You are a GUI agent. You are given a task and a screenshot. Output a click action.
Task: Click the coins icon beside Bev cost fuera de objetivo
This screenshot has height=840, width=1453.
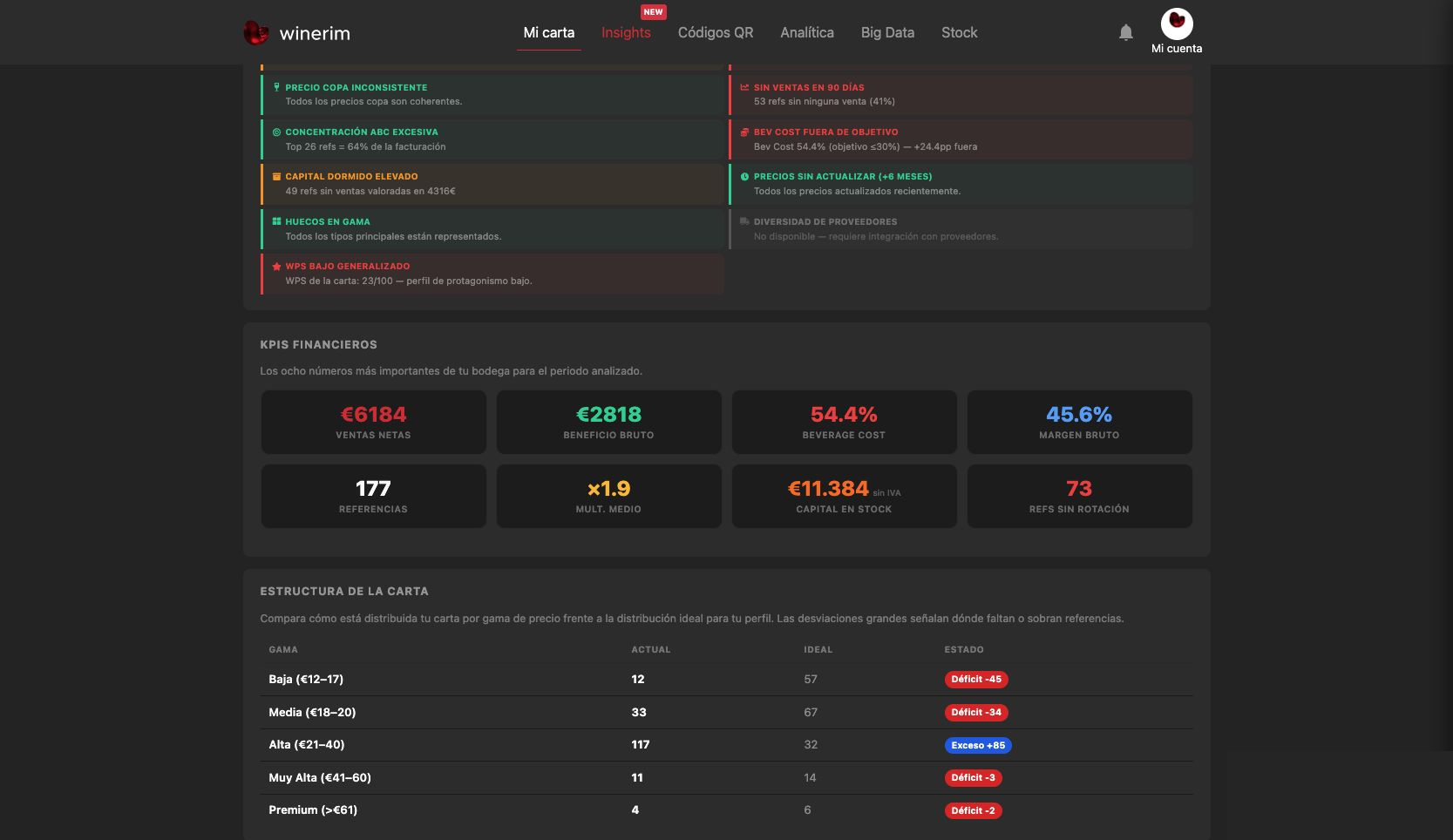point(745,132)
